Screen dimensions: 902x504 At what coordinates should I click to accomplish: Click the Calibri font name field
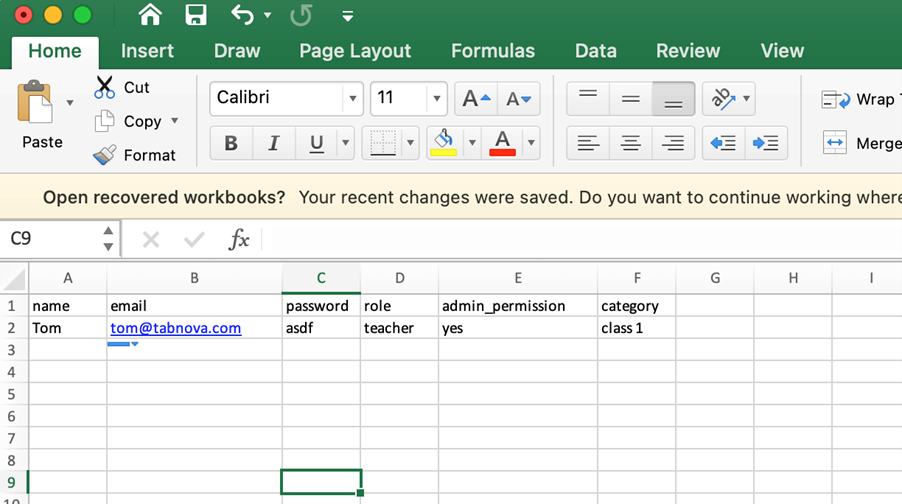pyautogui.click(x=276, y=98)
